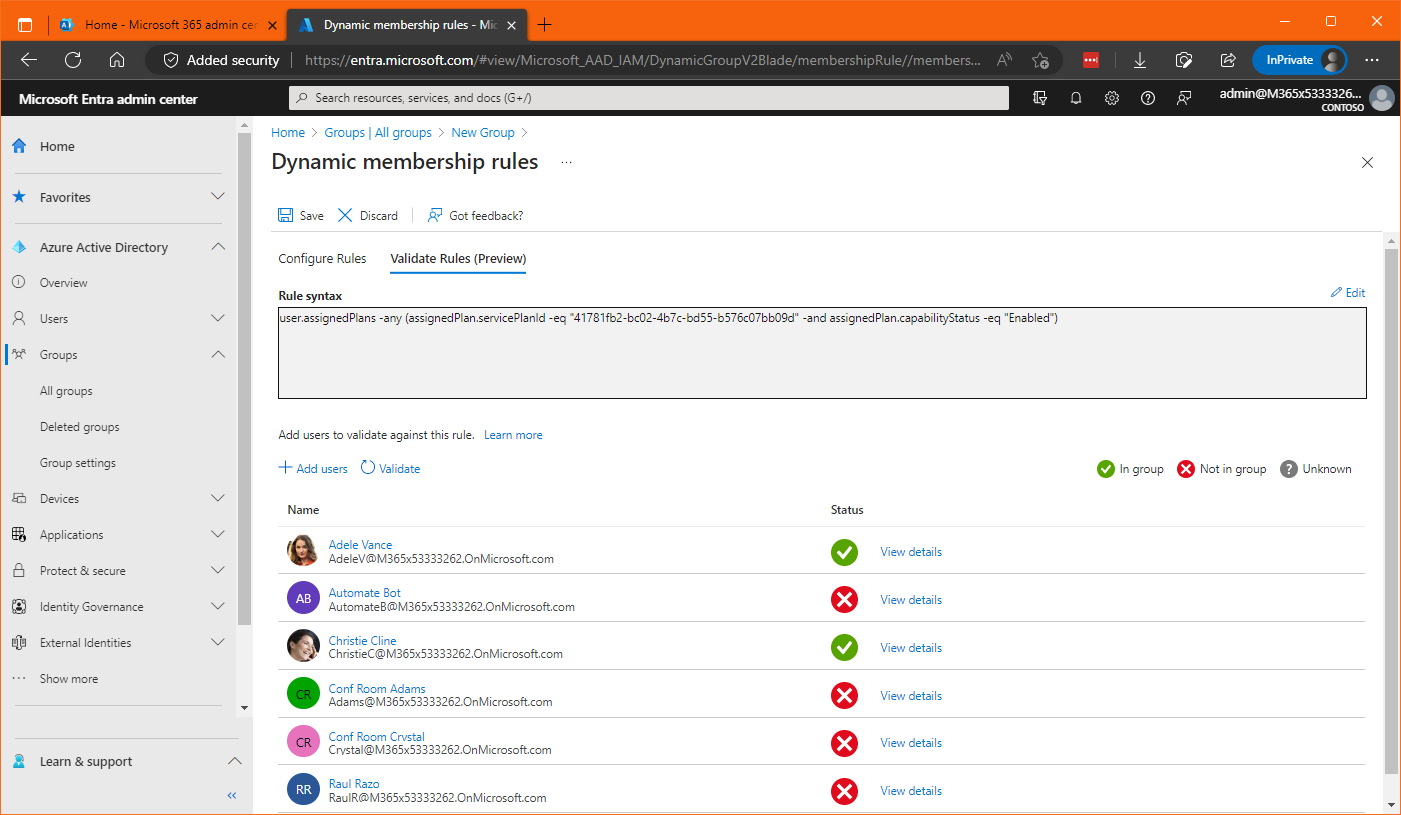The width and height of the screenshot is (1401, 815).
Task: Click the Validate refresh icon
Action: (368, 468)
